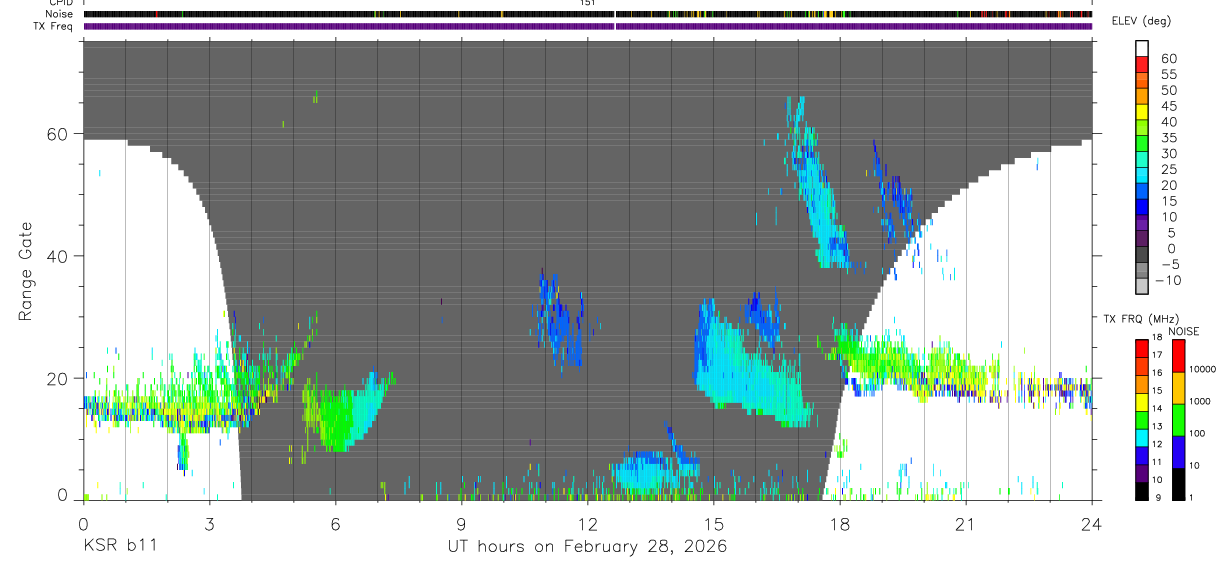Viewport: 1228px width, 567px height.
Task: Click the "20" tick on Range Gate axis
Action: click(58, 379)
